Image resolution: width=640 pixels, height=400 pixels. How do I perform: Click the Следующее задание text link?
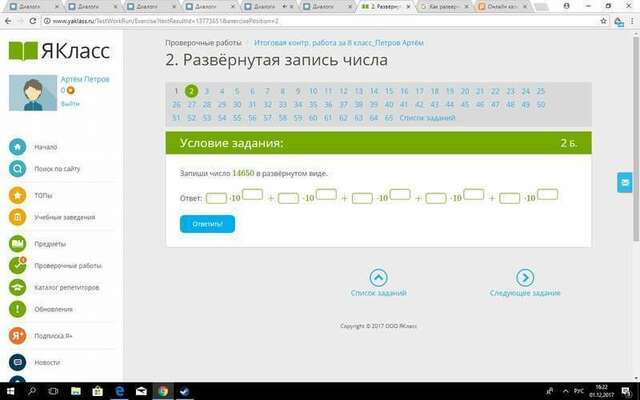(x=525, y=293)
